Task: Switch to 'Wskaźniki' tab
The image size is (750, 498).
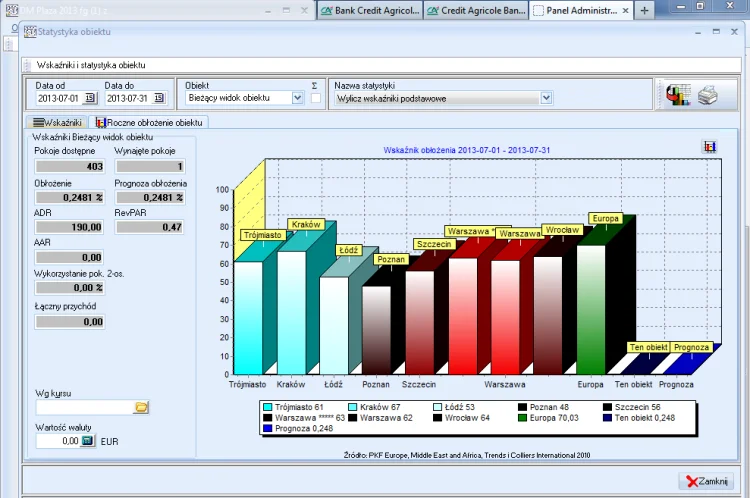Action: (x=57, y=122)
